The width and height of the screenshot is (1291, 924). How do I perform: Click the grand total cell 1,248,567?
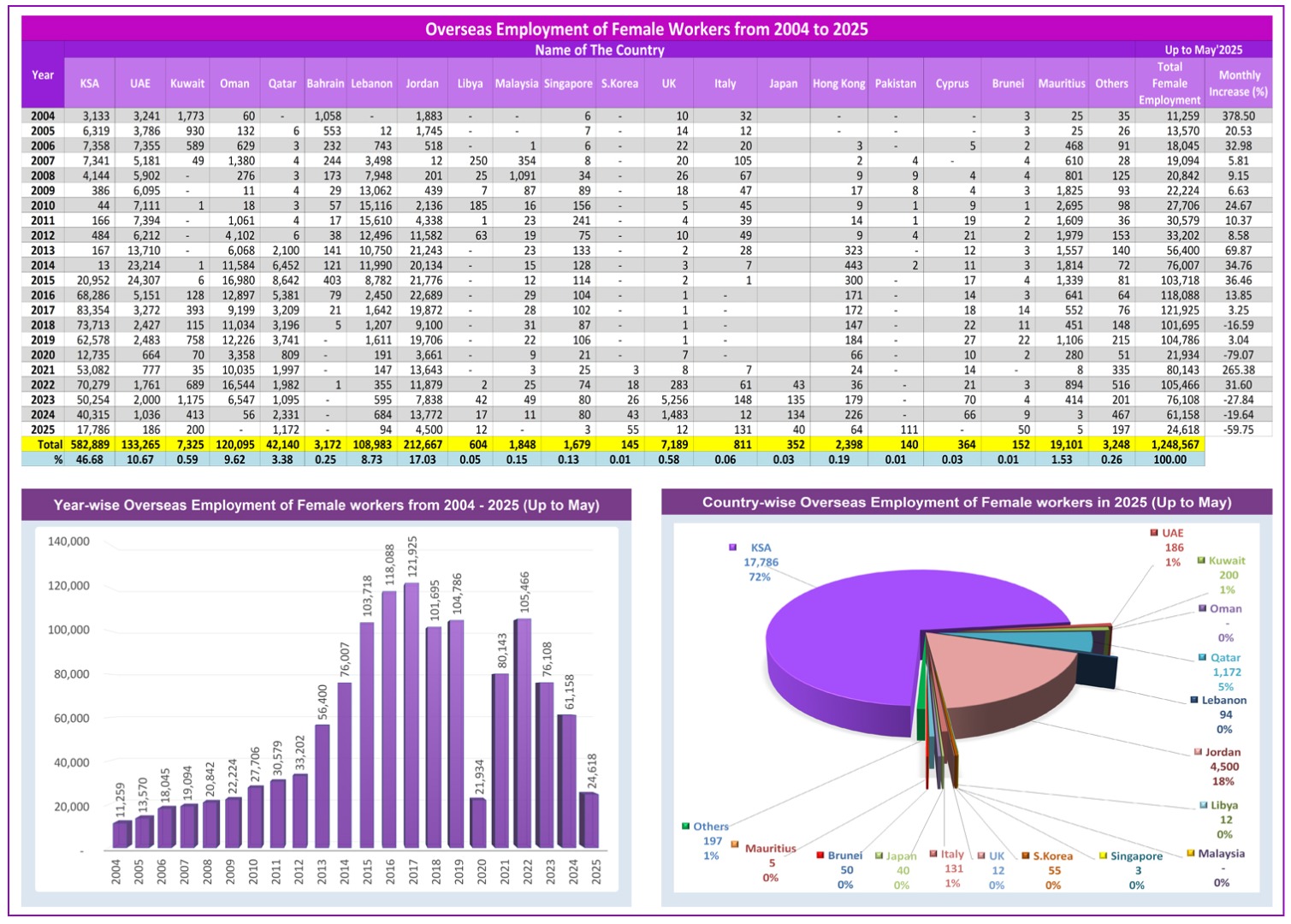1169,445
